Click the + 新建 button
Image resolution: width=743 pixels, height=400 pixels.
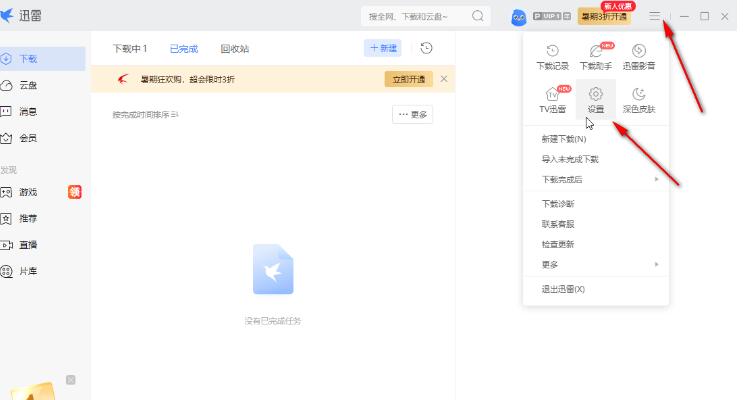[x=383, y=48]
